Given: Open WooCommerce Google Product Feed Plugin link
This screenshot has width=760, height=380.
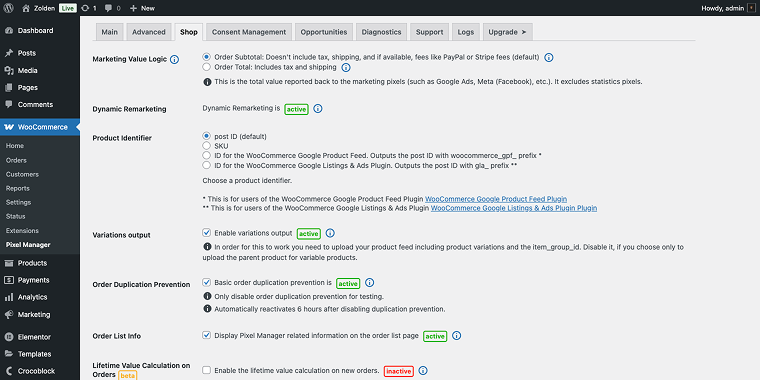Looking at the screenshot, I should pos(496,199).
